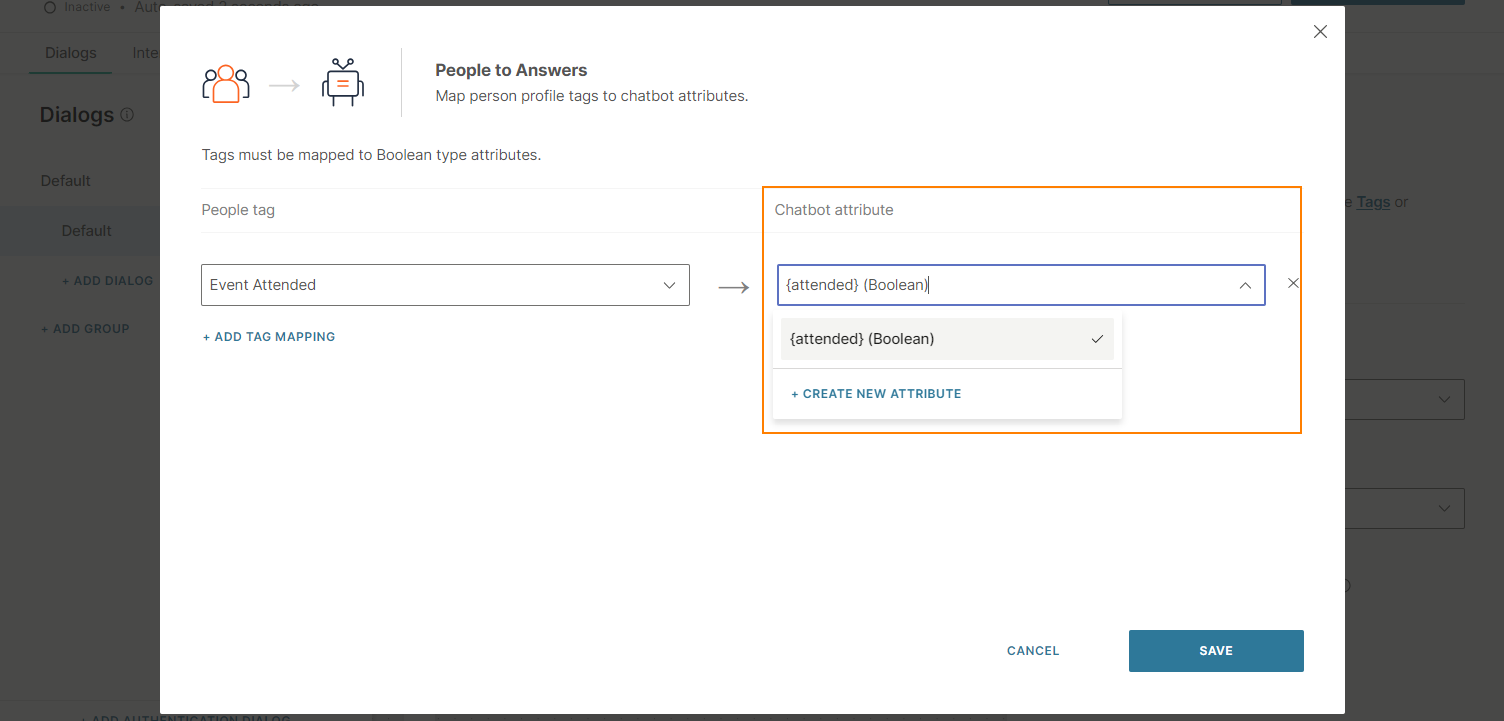Image resolution: width=1504 pixels, height=721 pixels.
Task: Close the People to Answers modal
Action: coord(1320,32)
